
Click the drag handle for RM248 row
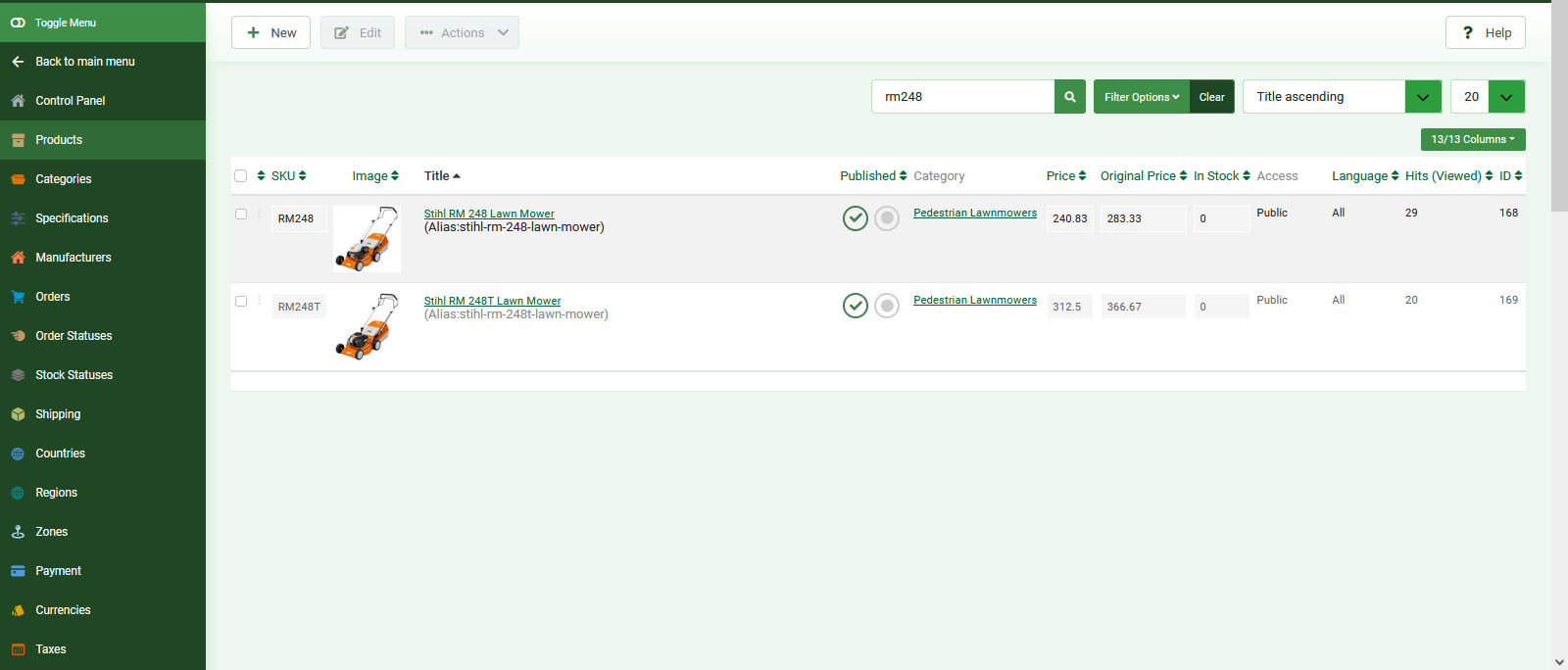(260, 213)
